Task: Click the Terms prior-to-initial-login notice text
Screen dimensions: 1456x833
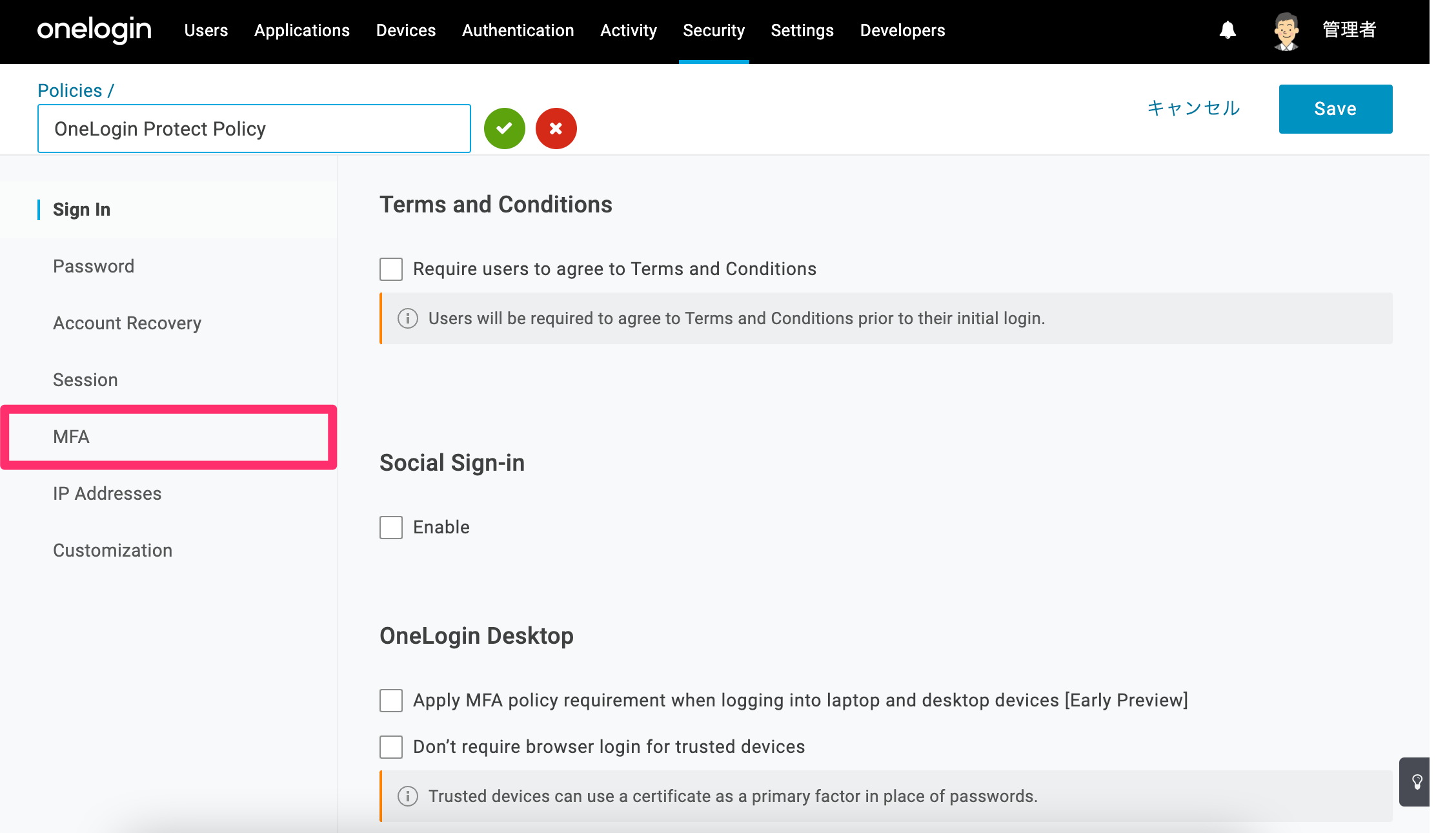Action: coord(736,318)
